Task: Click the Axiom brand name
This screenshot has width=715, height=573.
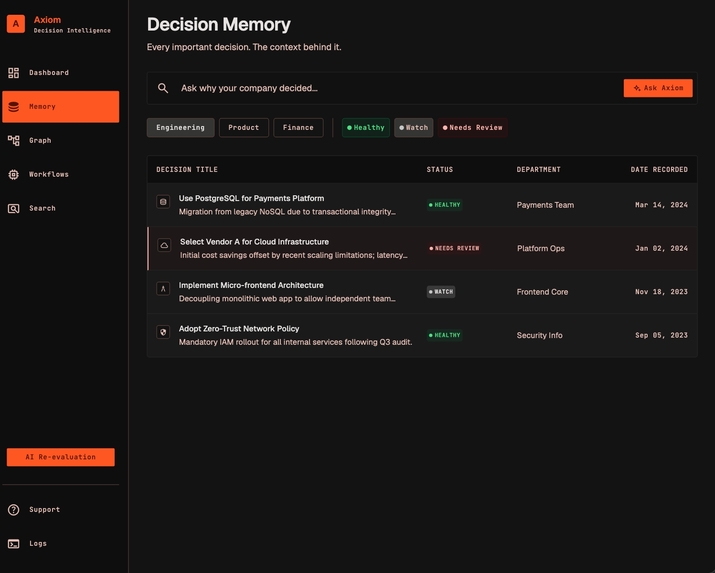Action: point(47,20)
